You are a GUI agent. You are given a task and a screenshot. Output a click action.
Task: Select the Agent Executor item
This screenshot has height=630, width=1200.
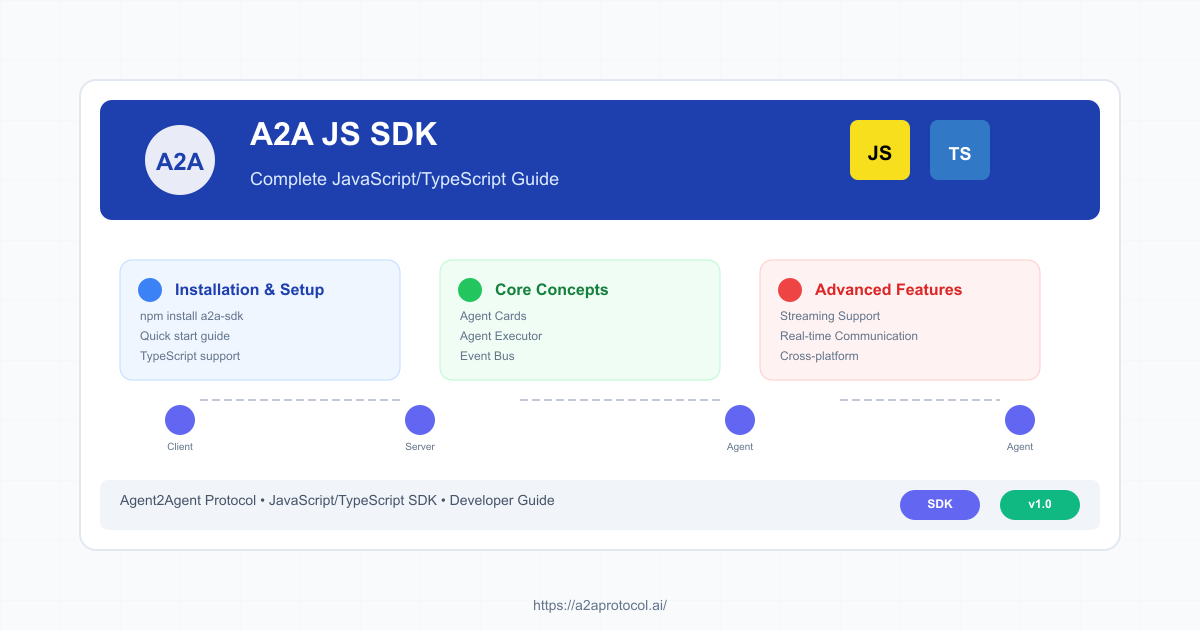coord(501,336)
